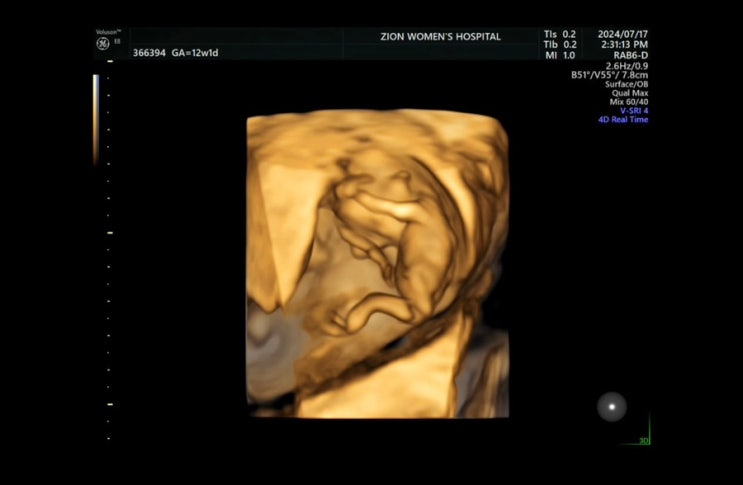Click the MI 1.0 mechanical index value
Viewport: 743px width, 485px height.
(x=560, y=55)
